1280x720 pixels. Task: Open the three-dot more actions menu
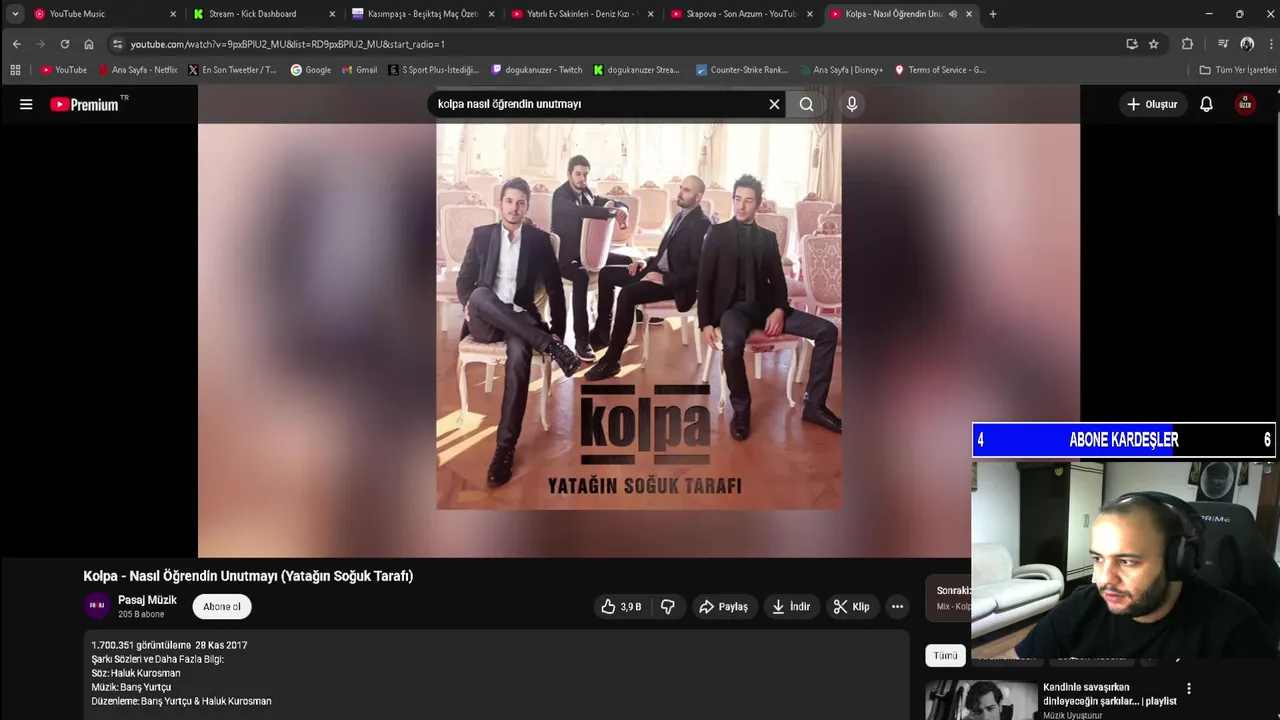897,607
